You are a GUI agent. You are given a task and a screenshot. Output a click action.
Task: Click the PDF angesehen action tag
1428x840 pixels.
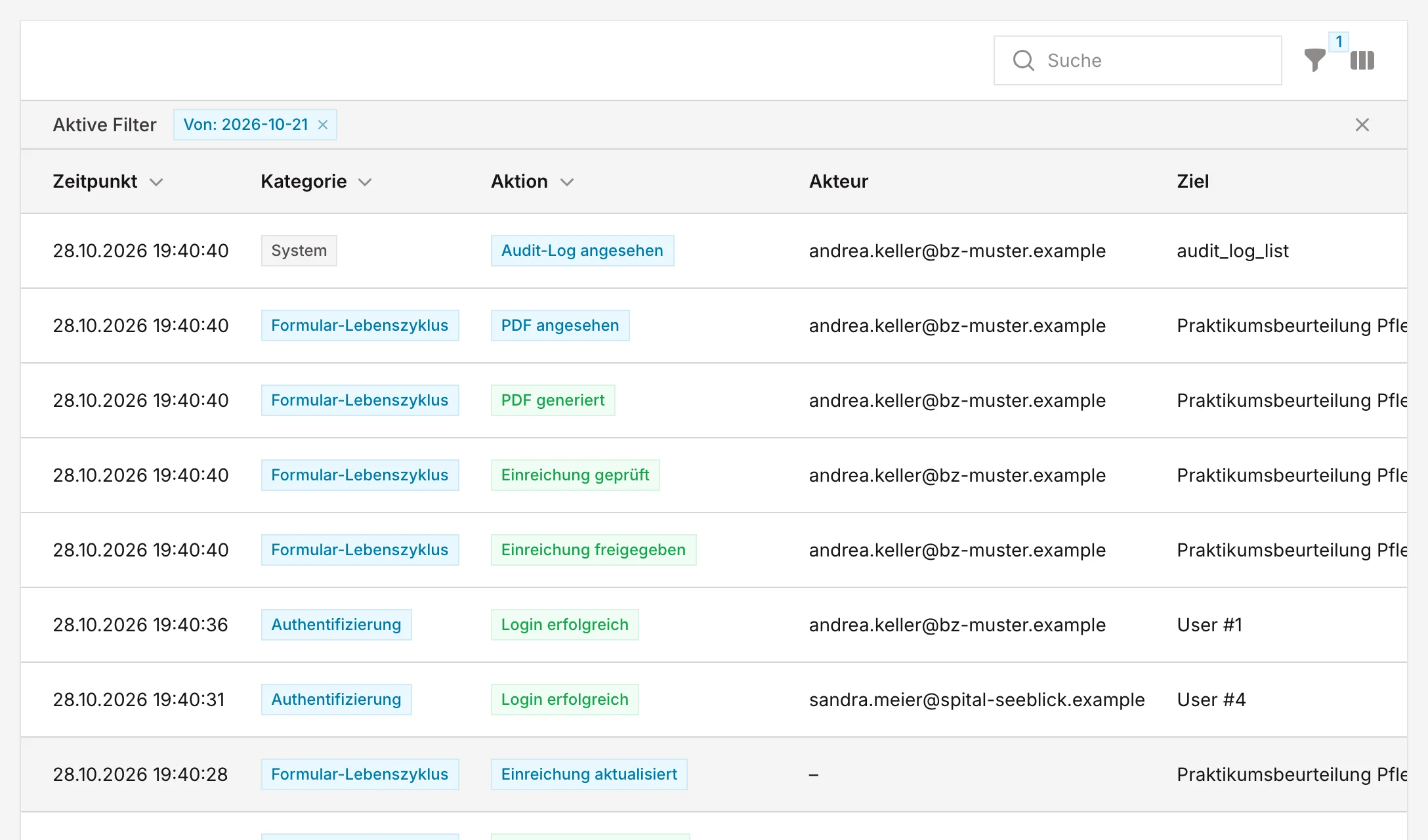coord(560,325)
